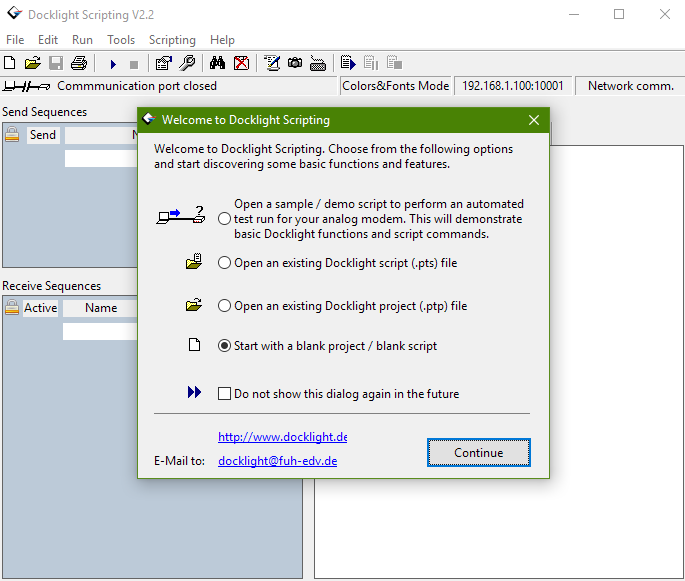
Task: Print using the printer toolbar icon
Action: point(79,63)
